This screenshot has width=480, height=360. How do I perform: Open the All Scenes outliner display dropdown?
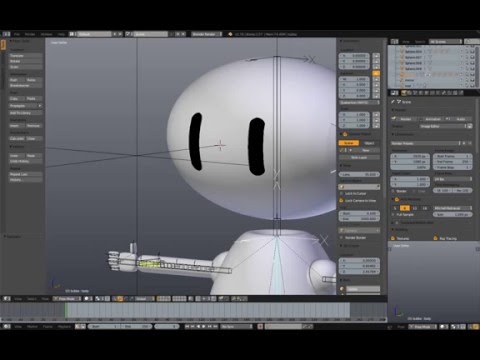point(446,41)
